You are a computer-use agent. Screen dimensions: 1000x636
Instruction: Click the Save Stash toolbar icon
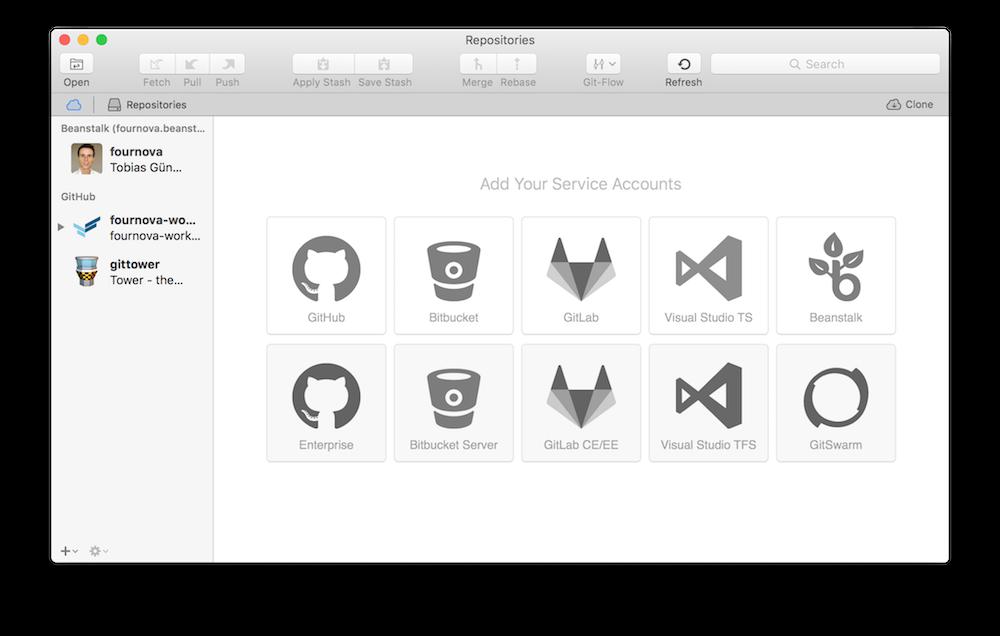pos(384,64)
